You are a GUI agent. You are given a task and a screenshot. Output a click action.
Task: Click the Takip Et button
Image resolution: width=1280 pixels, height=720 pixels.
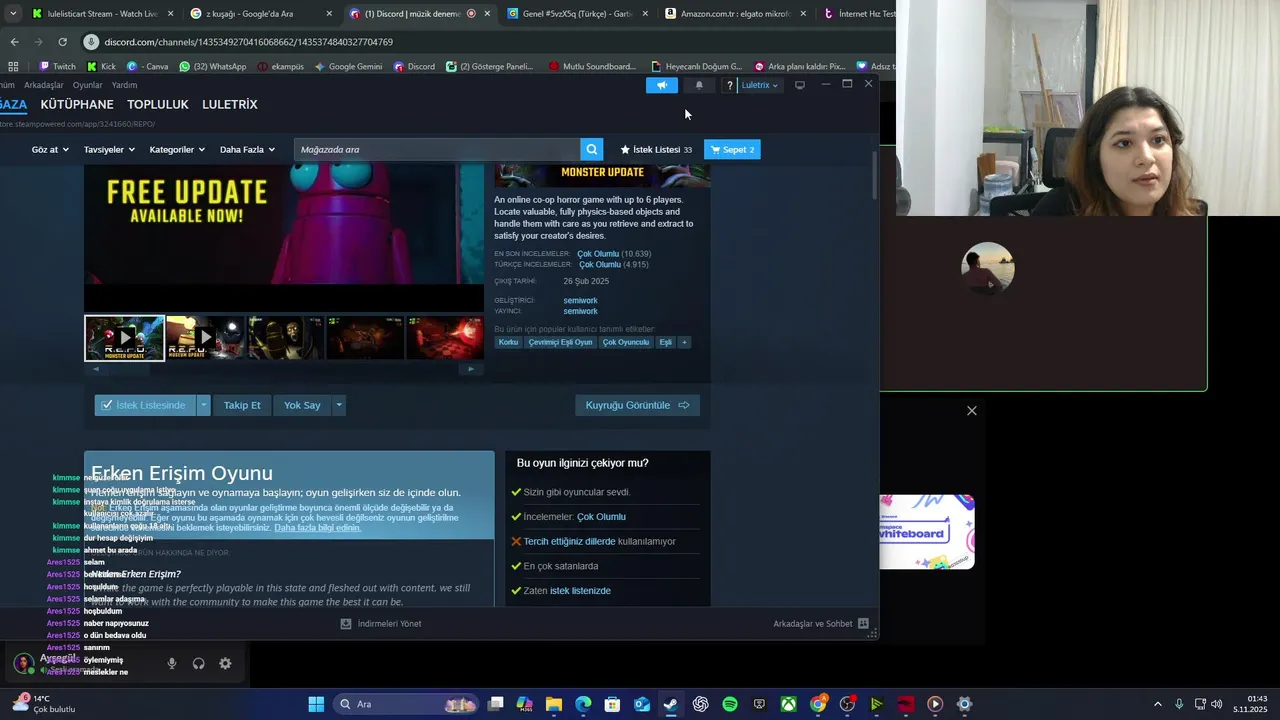(242, 405)
